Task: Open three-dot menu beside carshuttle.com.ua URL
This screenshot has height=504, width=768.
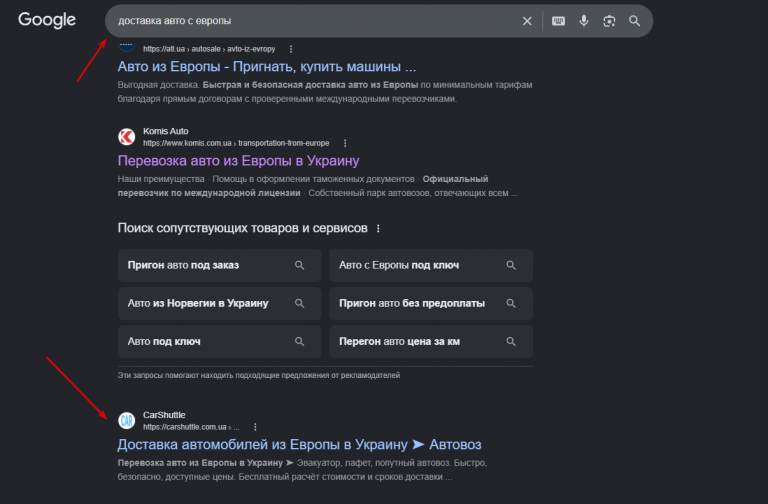Action: (x=255, y=427)
